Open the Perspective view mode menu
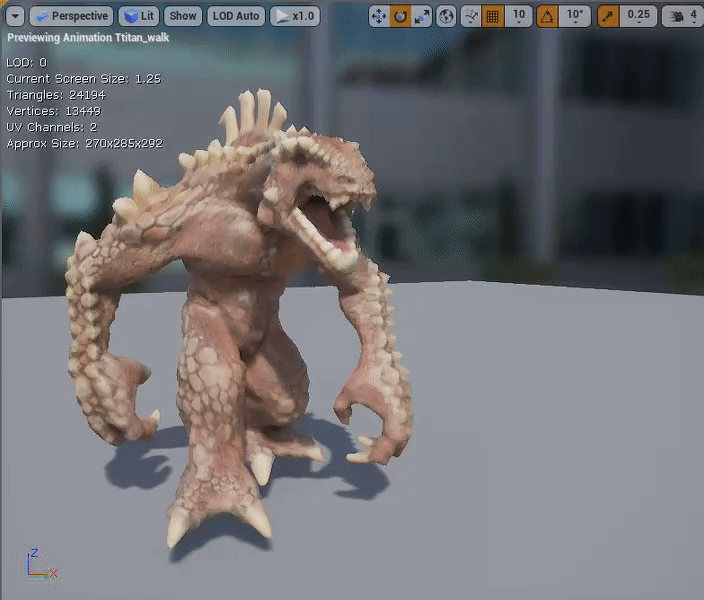The height and width of the screenshot is (600, 704). 71,16
